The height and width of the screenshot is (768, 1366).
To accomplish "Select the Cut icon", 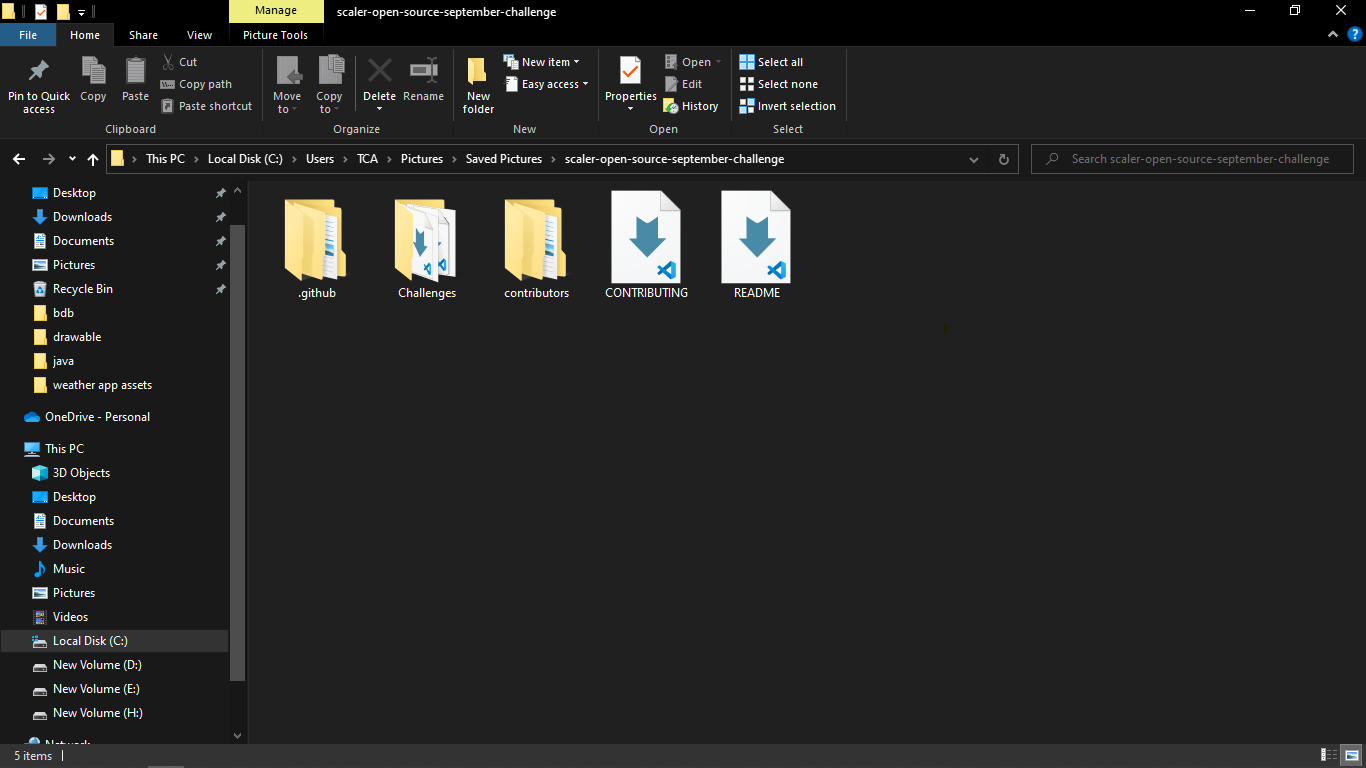I will click(168, 61).
